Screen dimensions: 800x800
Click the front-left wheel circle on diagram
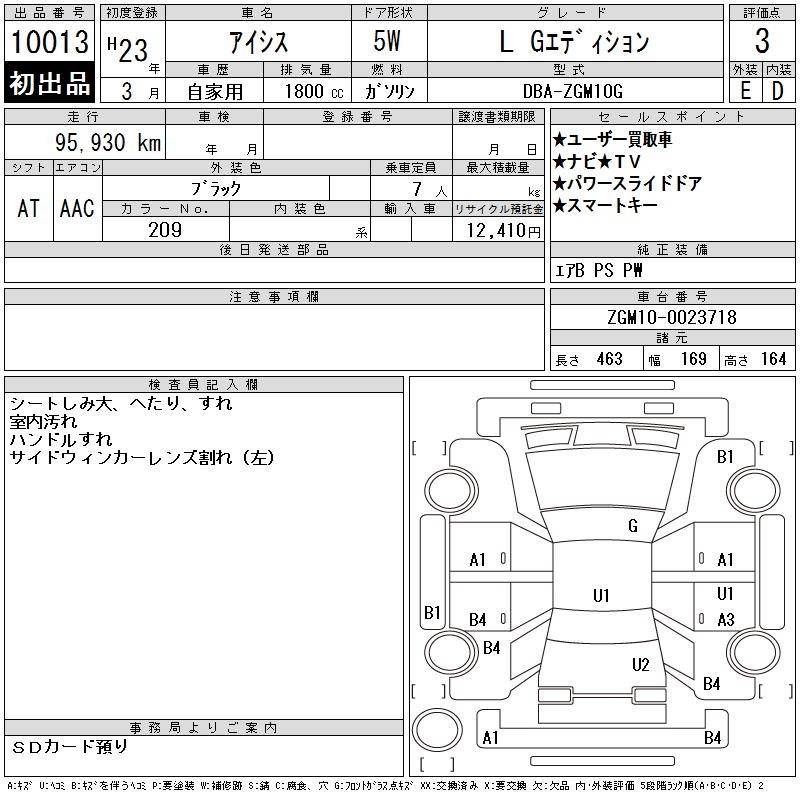pyautogui.click(x=450, y=491)
